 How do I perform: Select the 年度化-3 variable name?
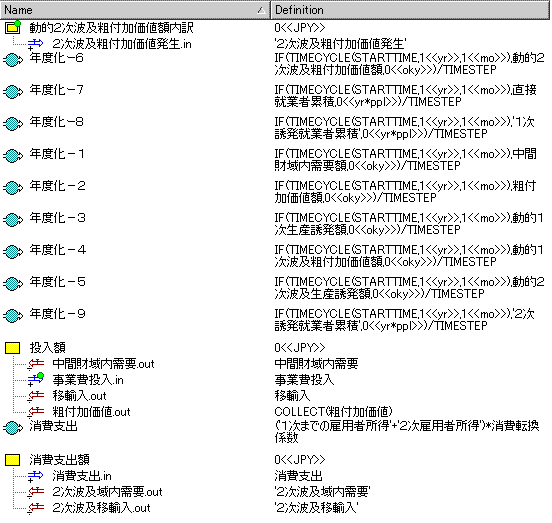57,218
